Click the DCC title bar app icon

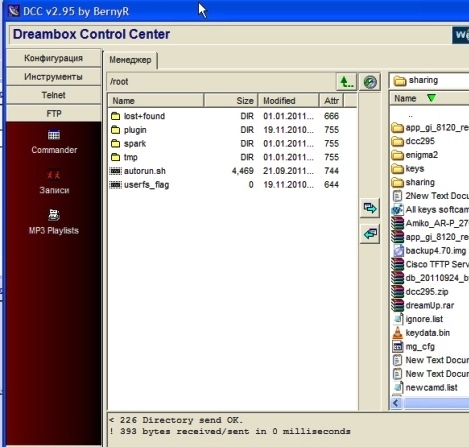pyautogui.click(x=13, y=11)
